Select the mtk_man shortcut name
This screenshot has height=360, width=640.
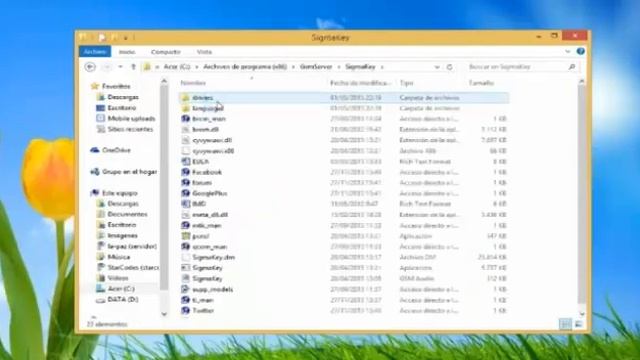point(207,225)
